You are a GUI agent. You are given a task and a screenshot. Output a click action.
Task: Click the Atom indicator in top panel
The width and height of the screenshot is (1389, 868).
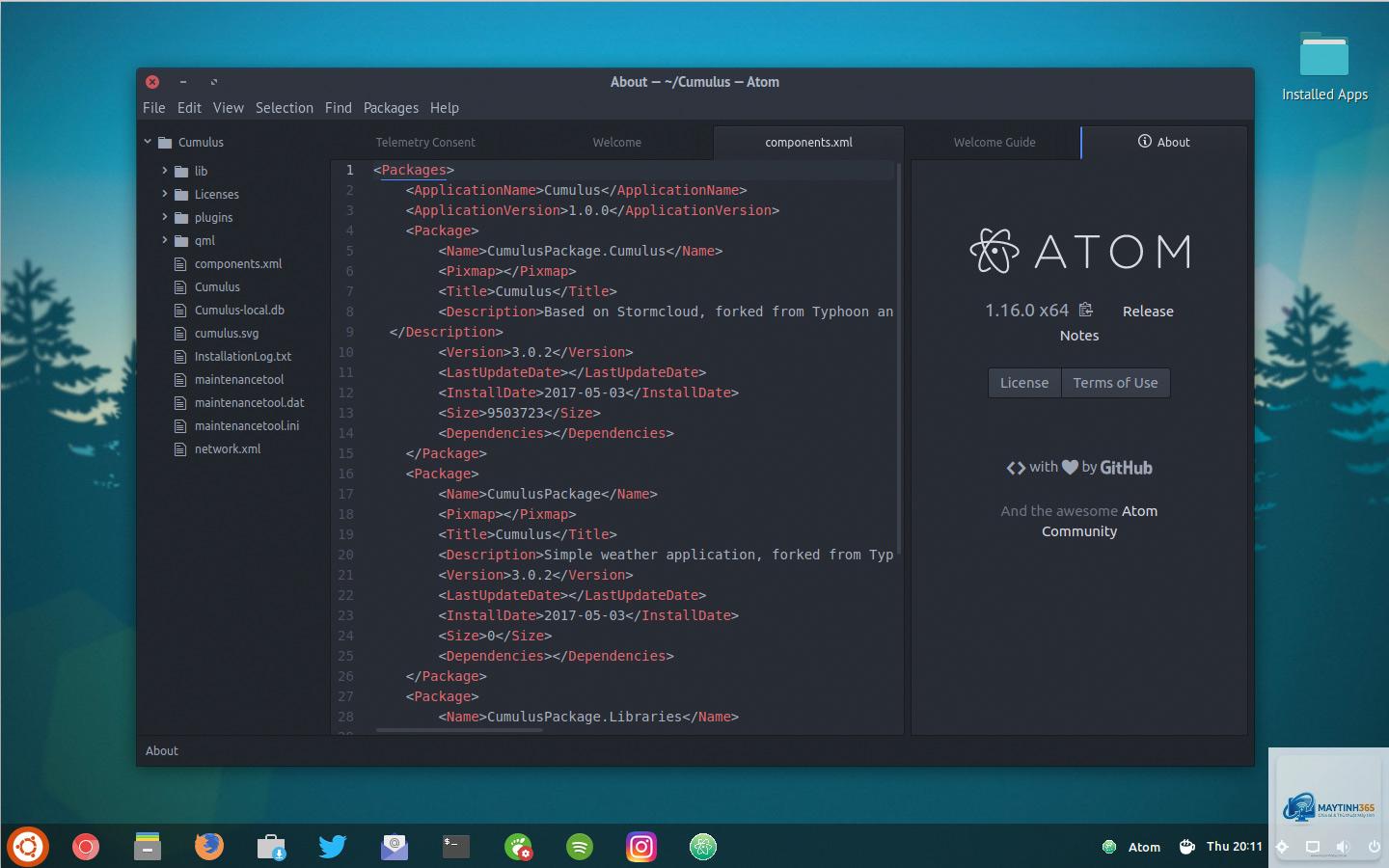coord(1131,847)
